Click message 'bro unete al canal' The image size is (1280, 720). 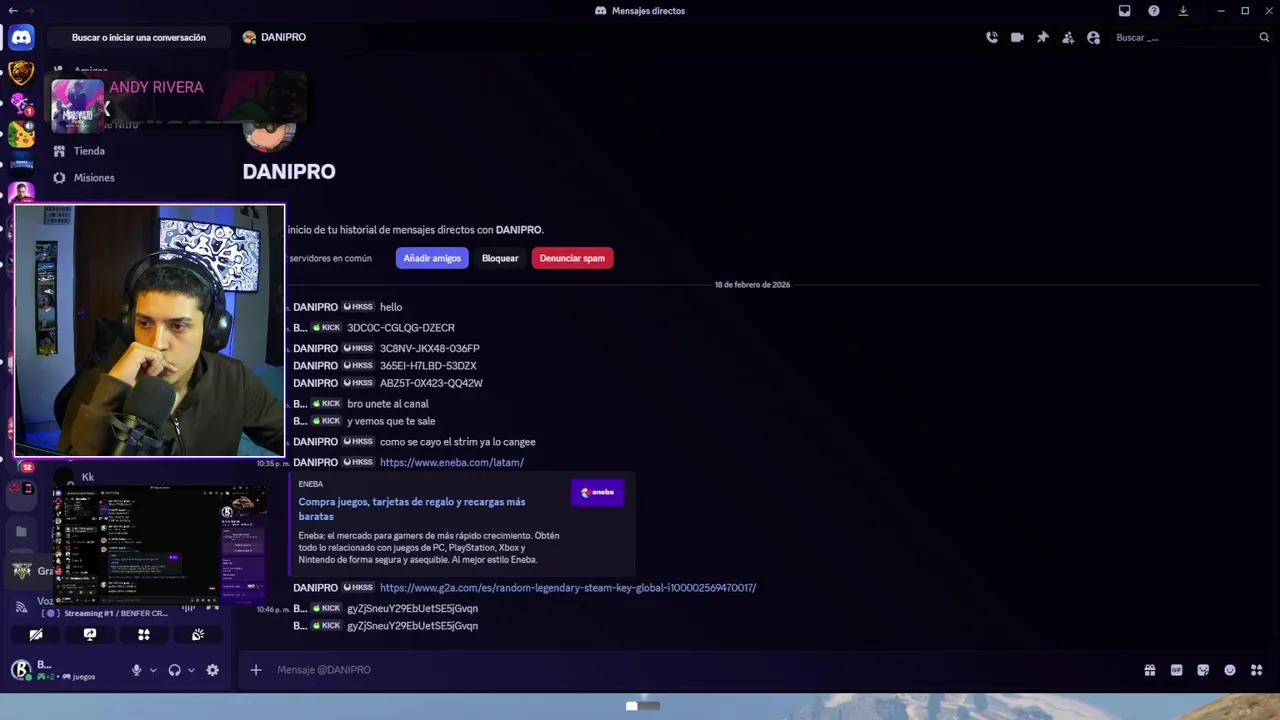click(388, 404)
